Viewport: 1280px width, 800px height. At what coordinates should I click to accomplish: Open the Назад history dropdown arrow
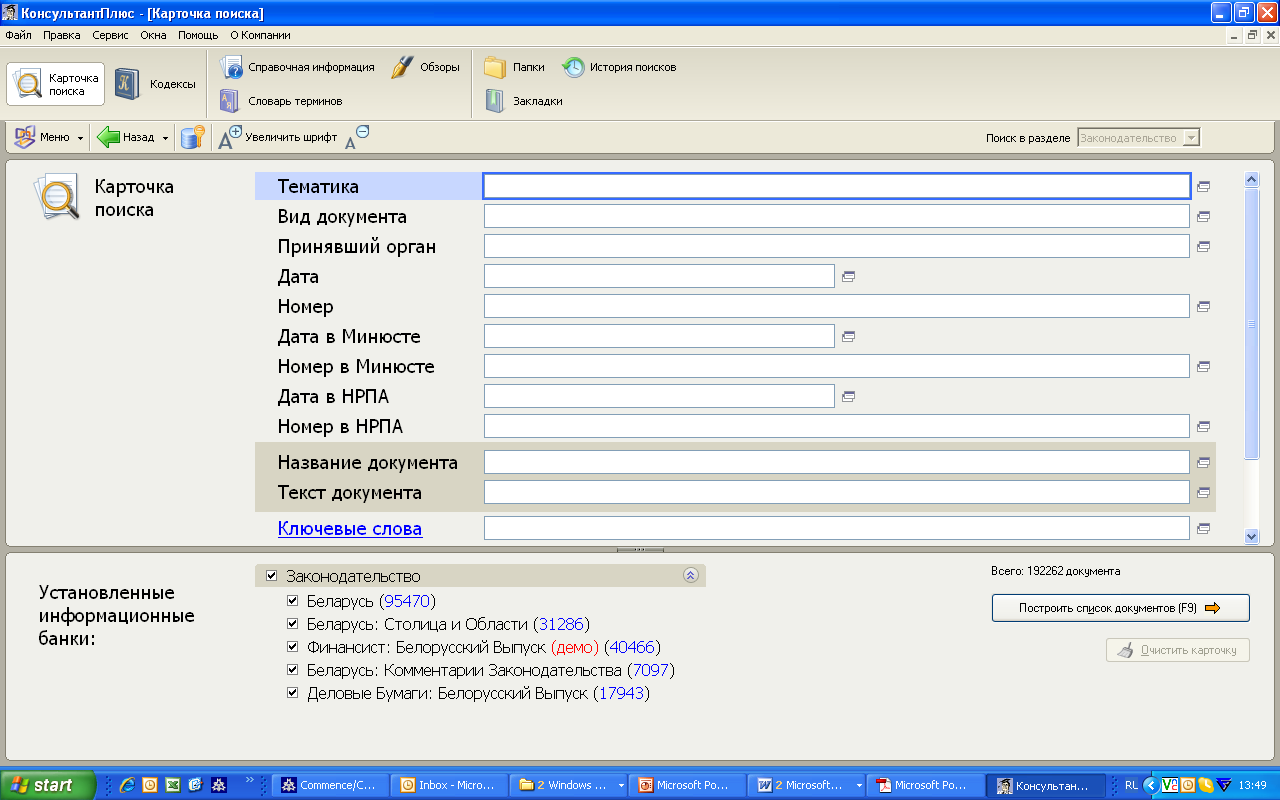point(165,138)
